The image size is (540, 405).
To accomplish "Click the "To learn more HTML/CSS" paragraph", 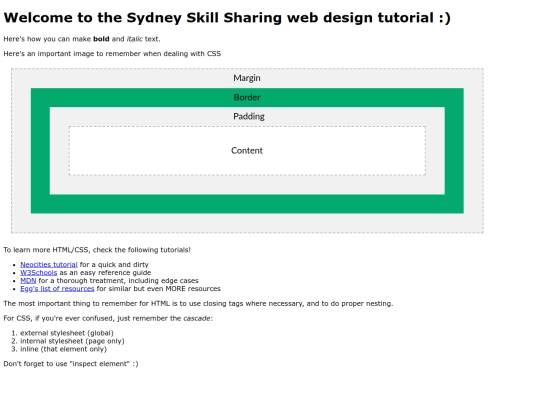I will click(97, 250).
